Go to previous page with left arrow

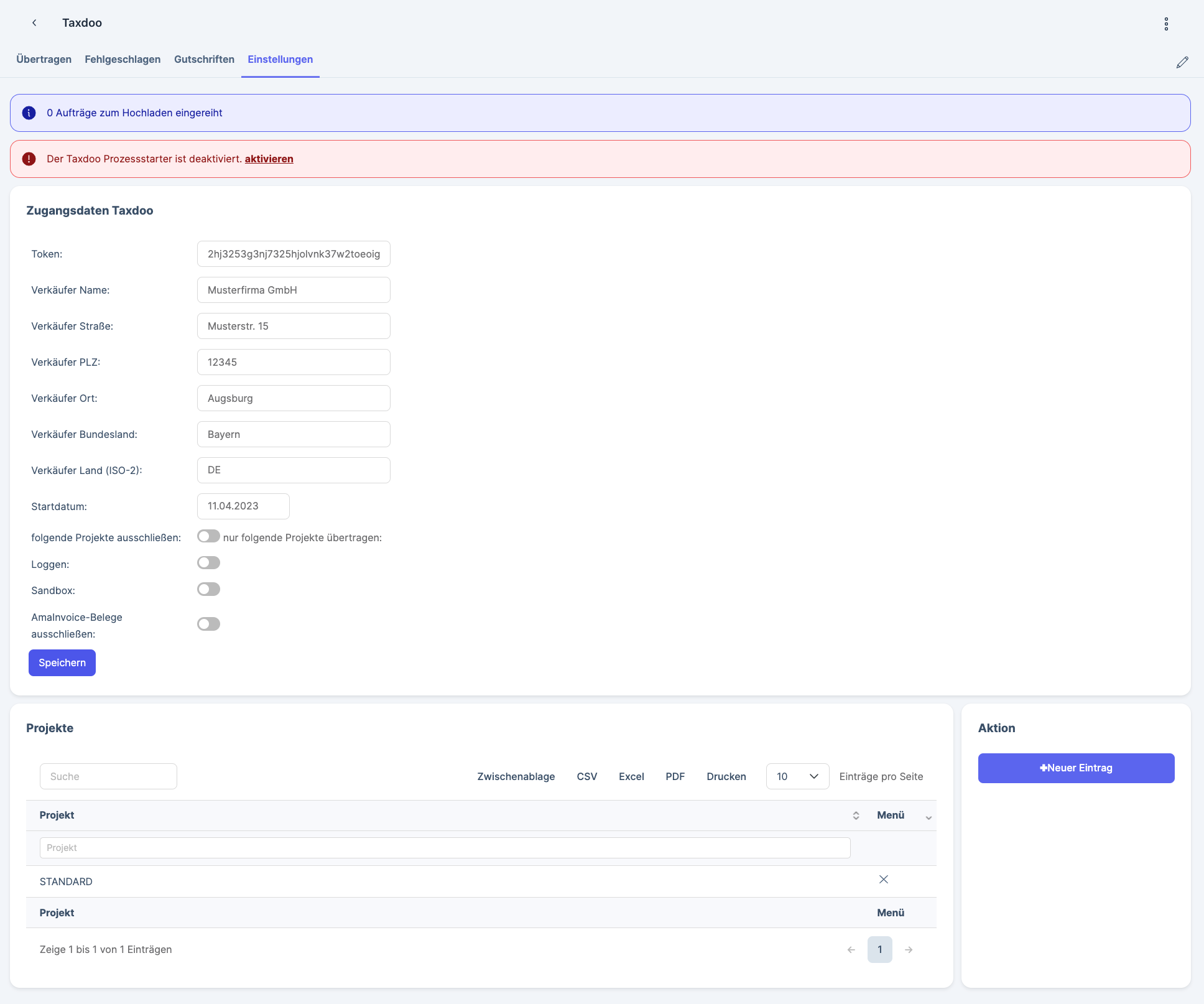[x=851, y=950]
